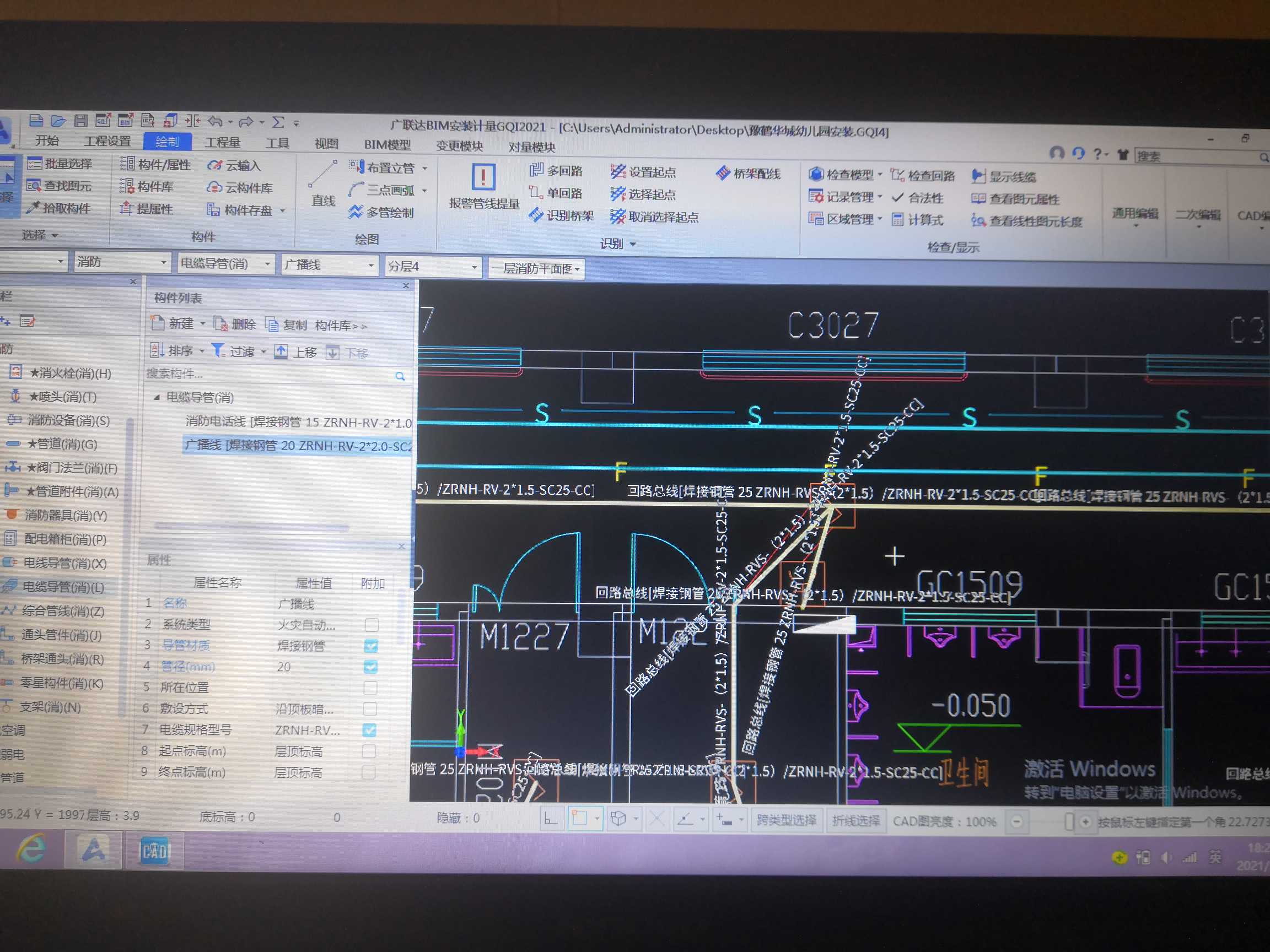The height and width of the screenshot is (952, 1270).
Task: Click the 选择起点 select start point tool
Action: (x=643, y=194)
